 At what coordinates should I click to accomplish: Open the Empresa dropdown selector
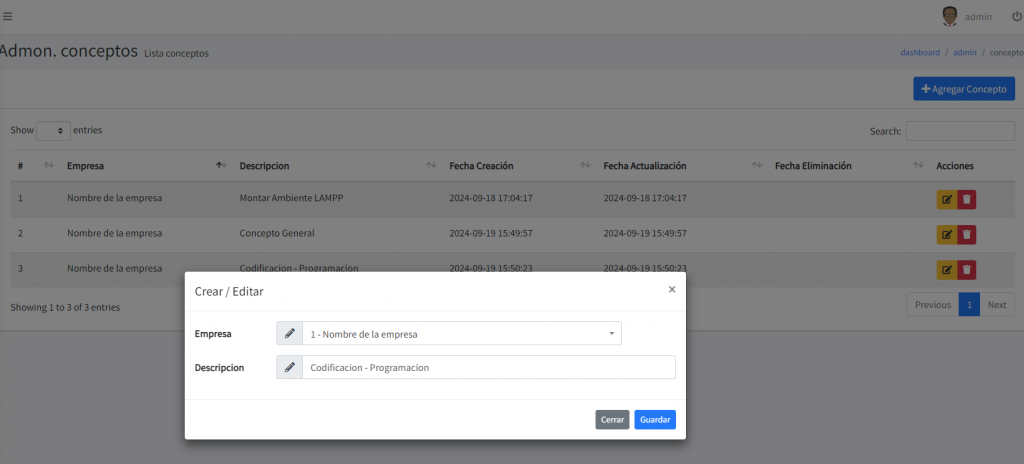(461, 333)
